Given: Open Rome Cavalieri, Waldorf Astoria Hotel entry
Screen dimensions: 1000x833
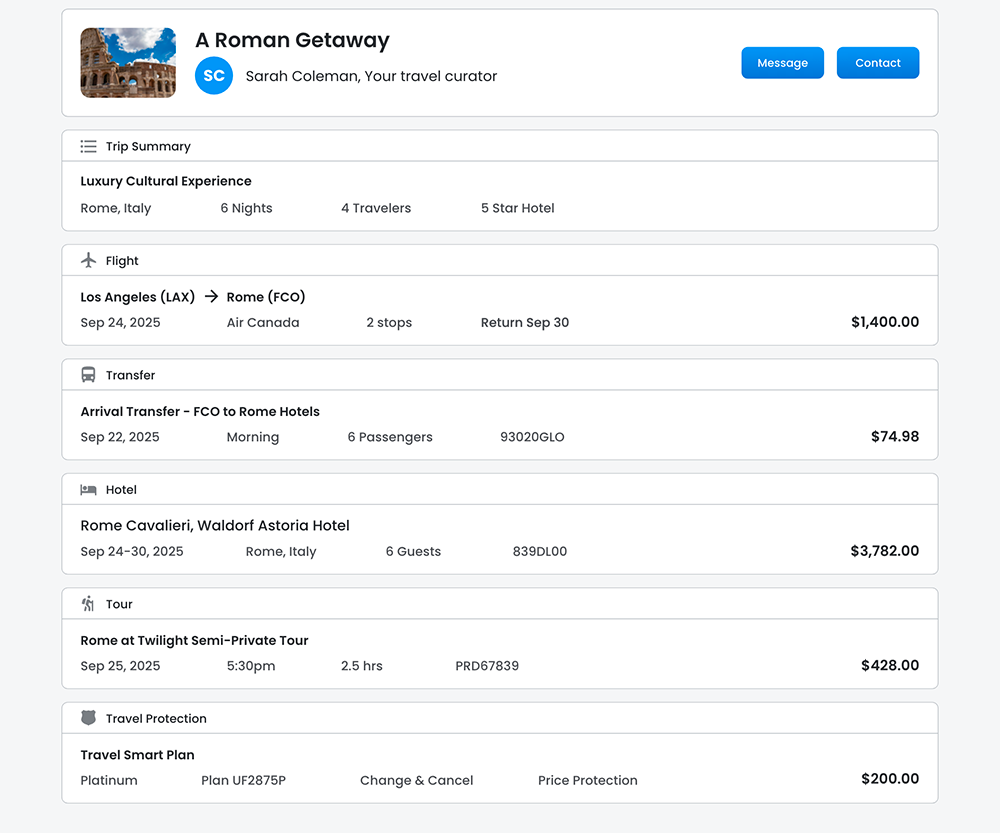Looking at the screenshot, I should pyautogui.click(x=215, y=525).
